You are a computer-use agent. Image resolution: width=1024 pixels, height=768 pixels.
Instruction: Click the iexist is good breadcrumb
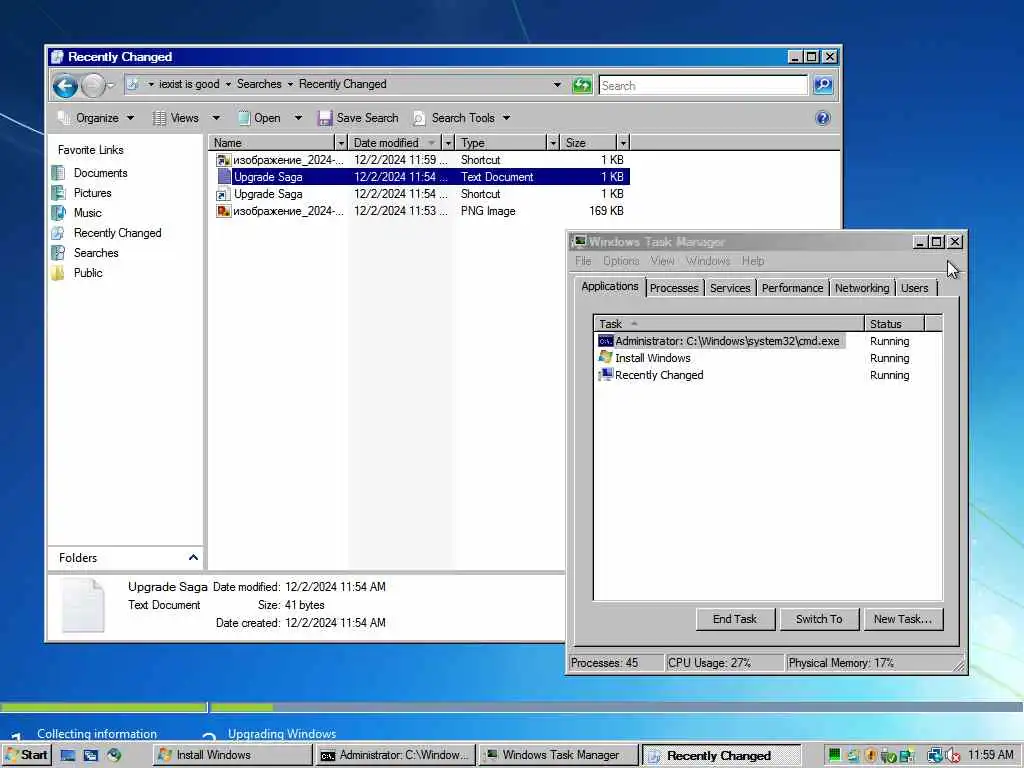coord(189,84)
